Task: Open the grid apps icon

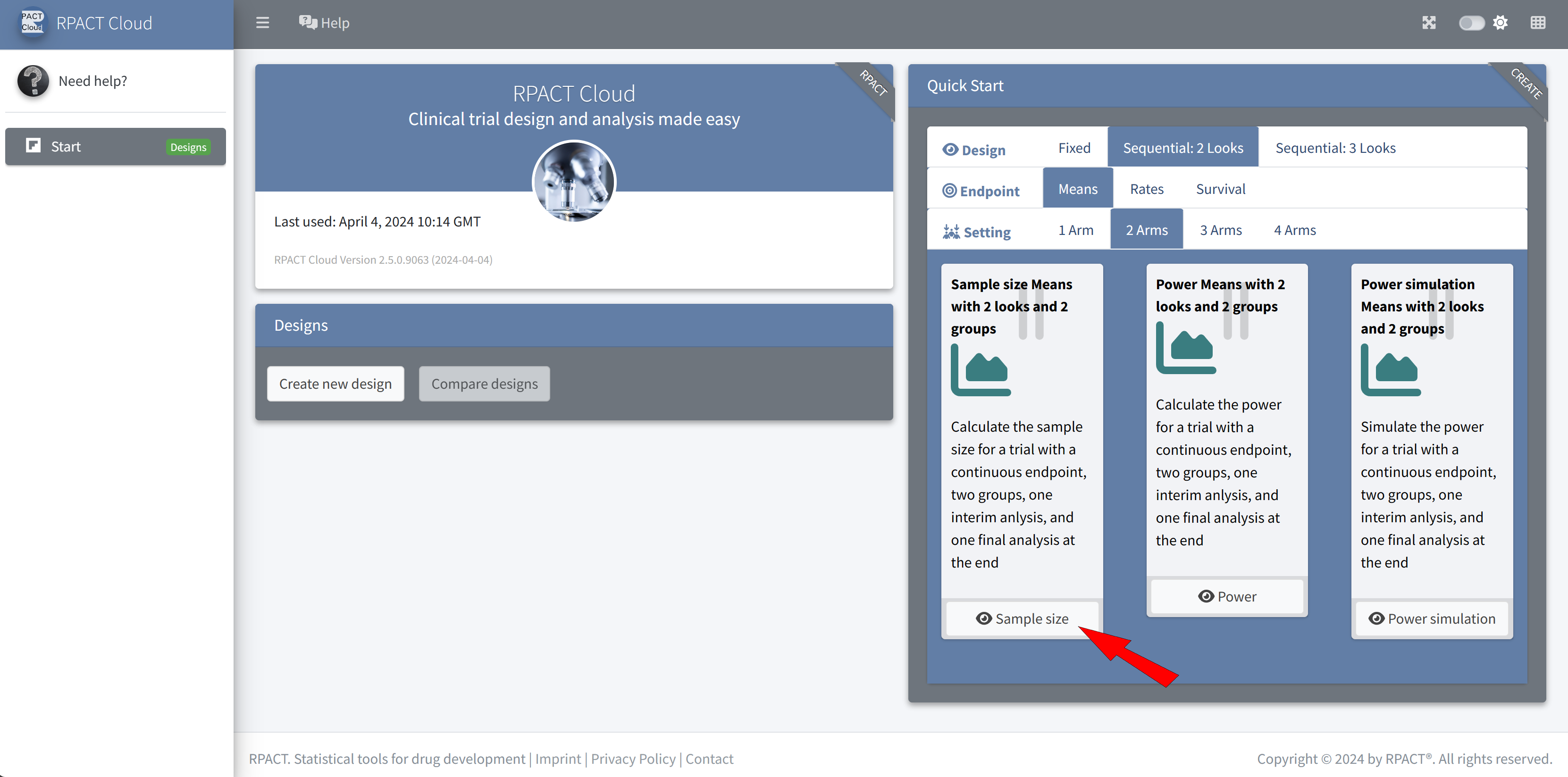Action: click(x=1538, y=23)
